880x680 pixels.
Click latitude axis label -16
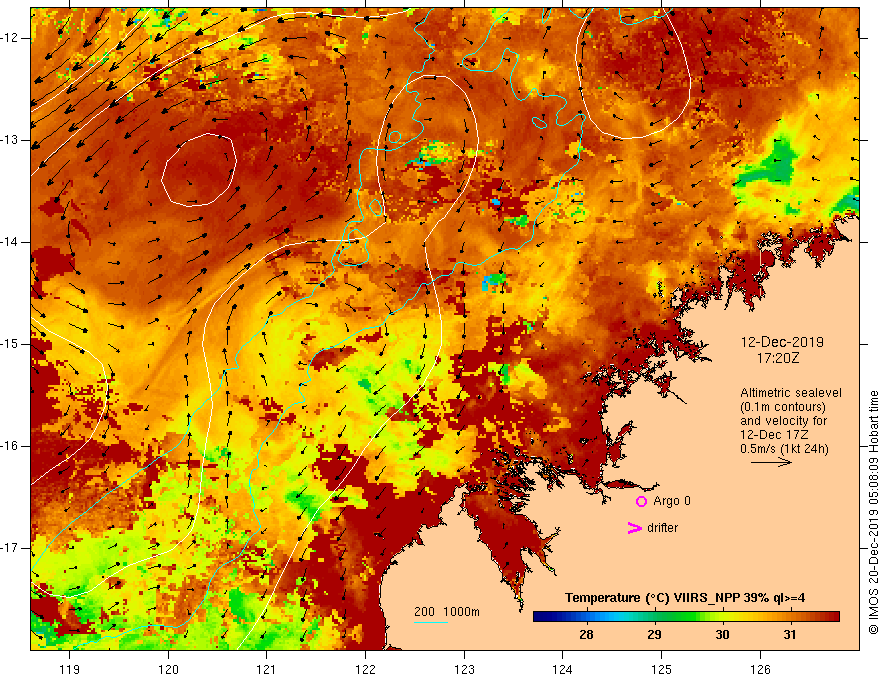tap(10, 446)
